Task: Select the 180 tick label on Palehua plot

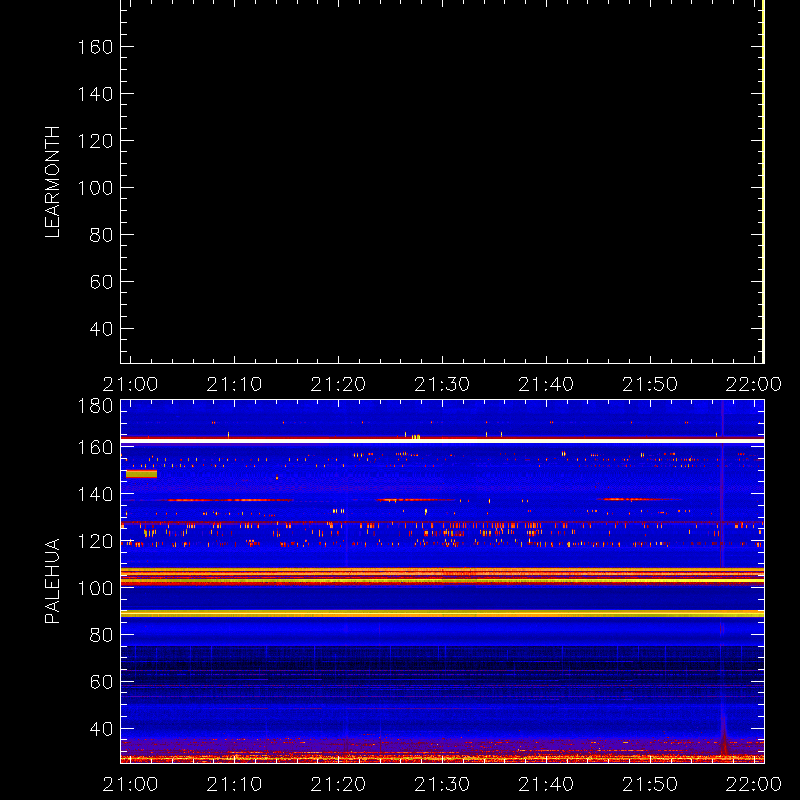Action: [95, 406]
